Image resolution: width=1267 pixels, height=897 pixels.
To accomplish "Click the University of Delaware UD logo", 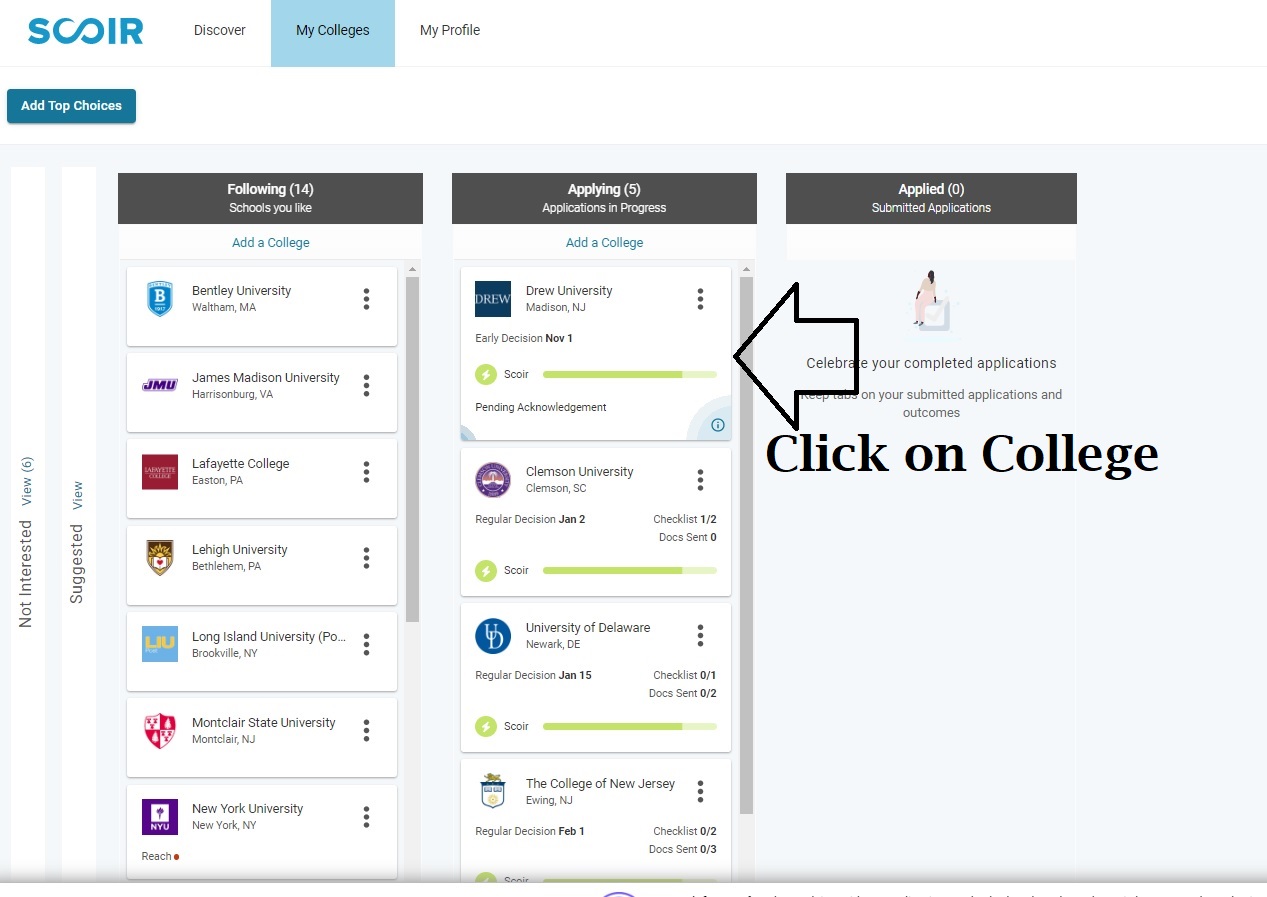I will pyautogui.click(x=493, y=636).
